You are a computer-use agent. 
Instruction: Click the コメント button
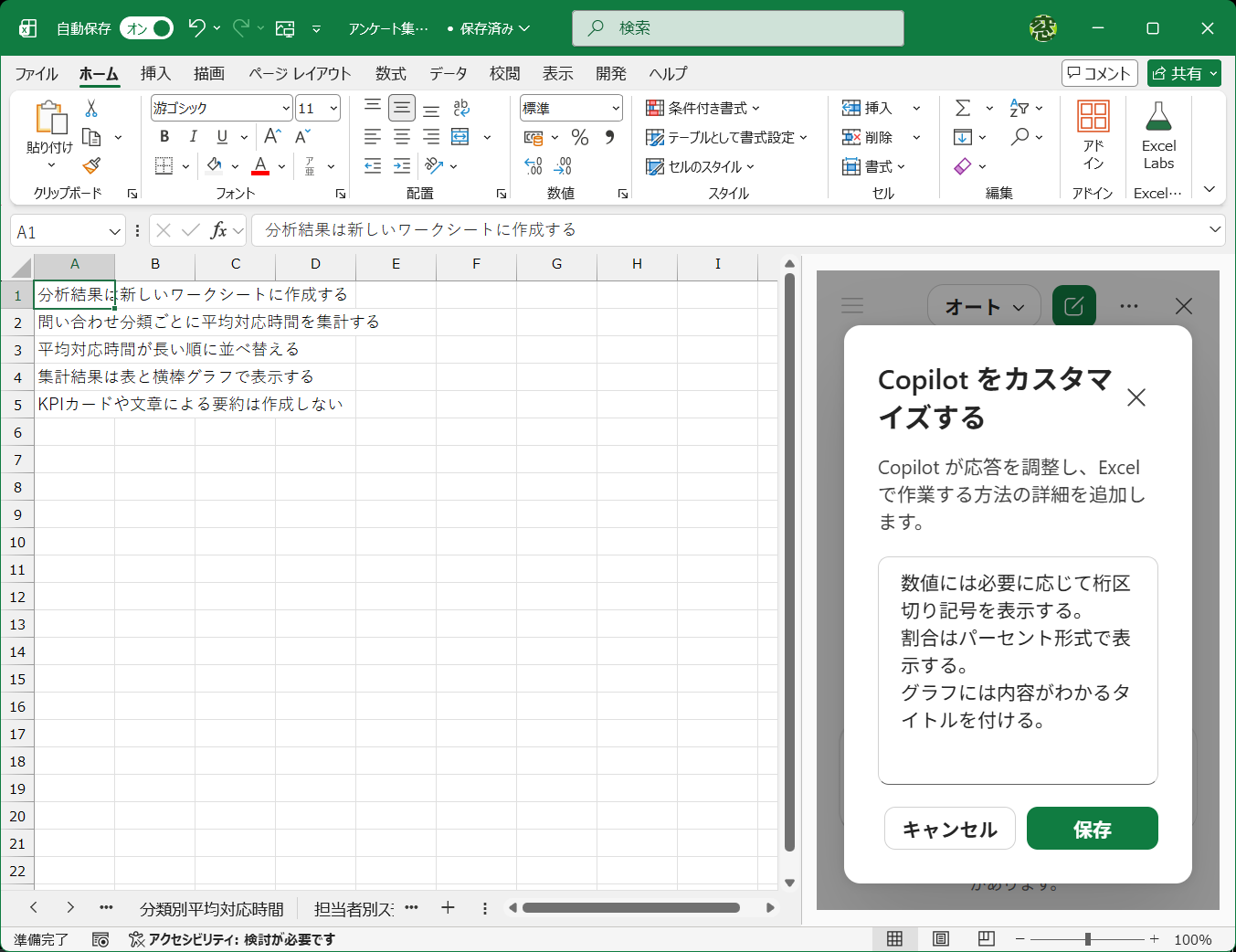pyautogui.click(x=1100, y=74)
